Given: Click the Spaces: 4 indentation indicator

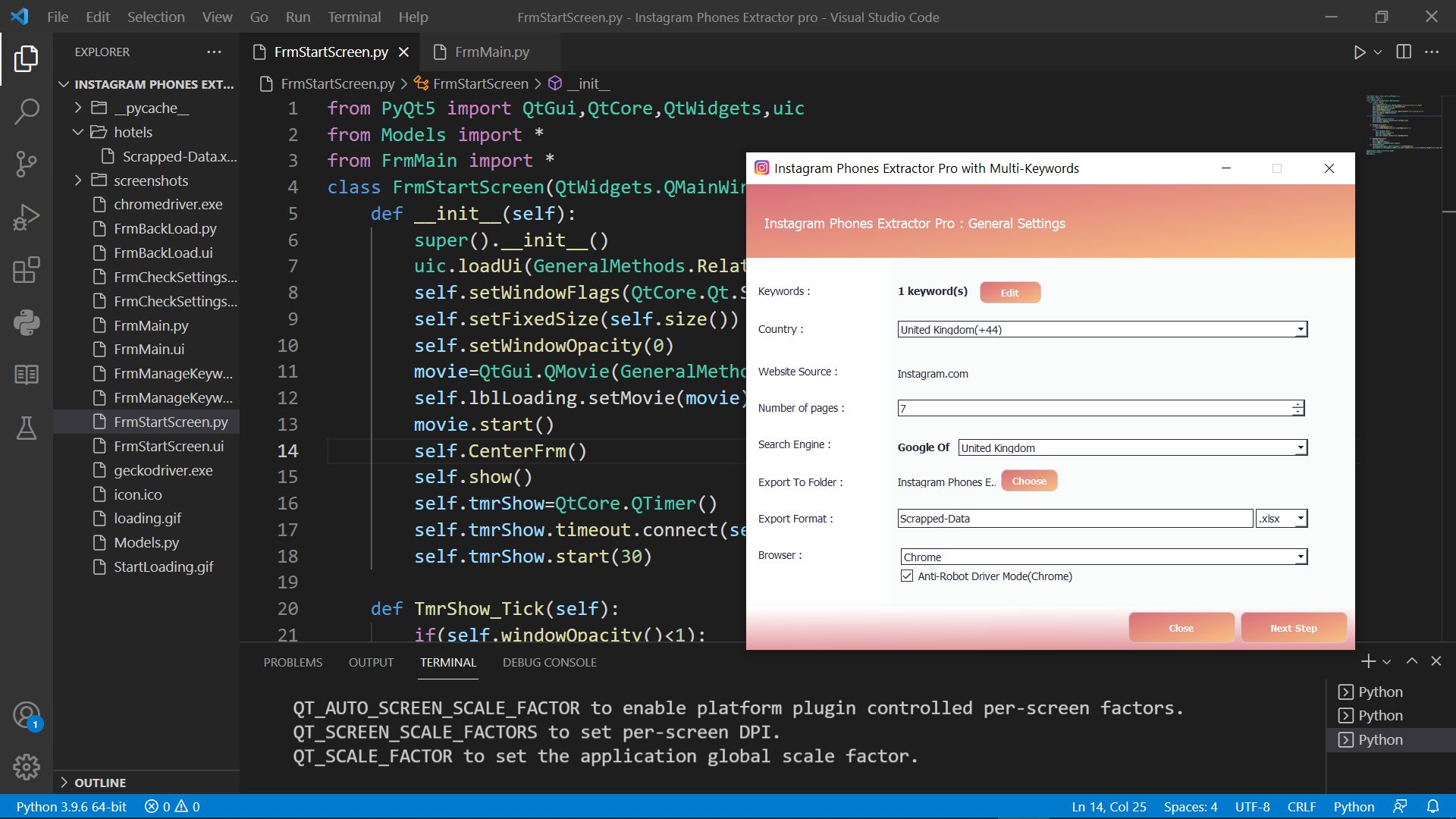Looking at the screenshot, I should tap(1191, 807).
